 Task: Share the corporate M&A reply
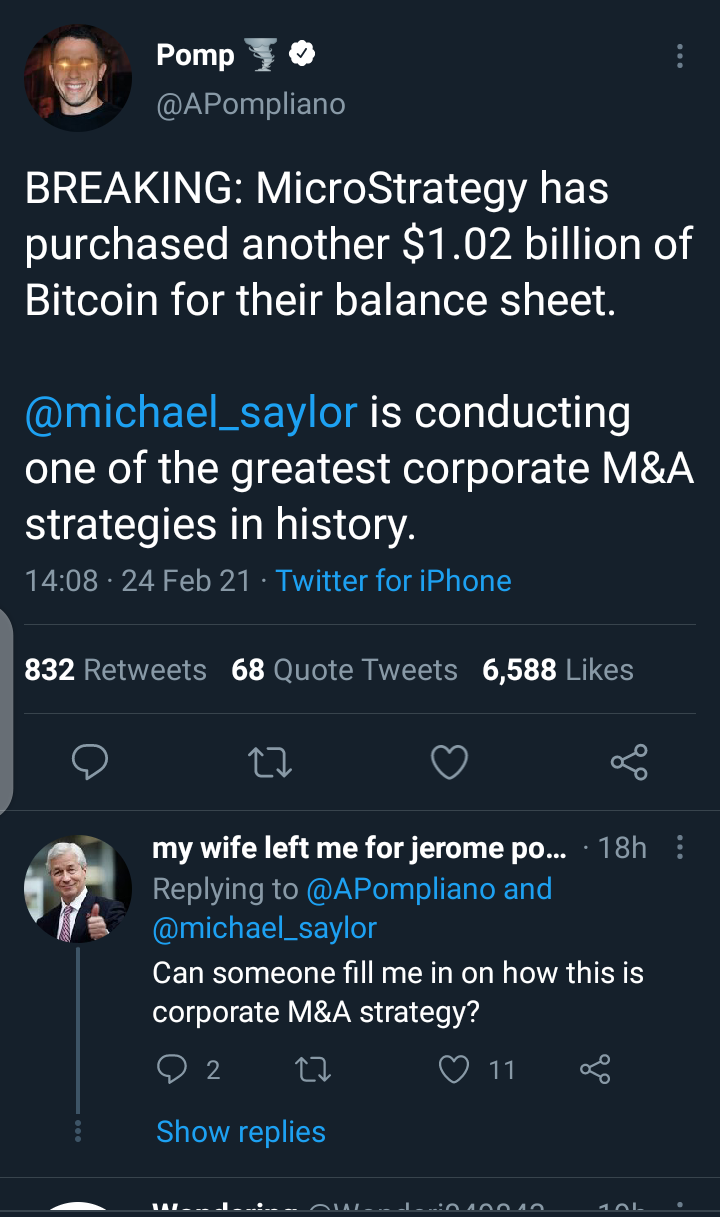click(595, 1070)
